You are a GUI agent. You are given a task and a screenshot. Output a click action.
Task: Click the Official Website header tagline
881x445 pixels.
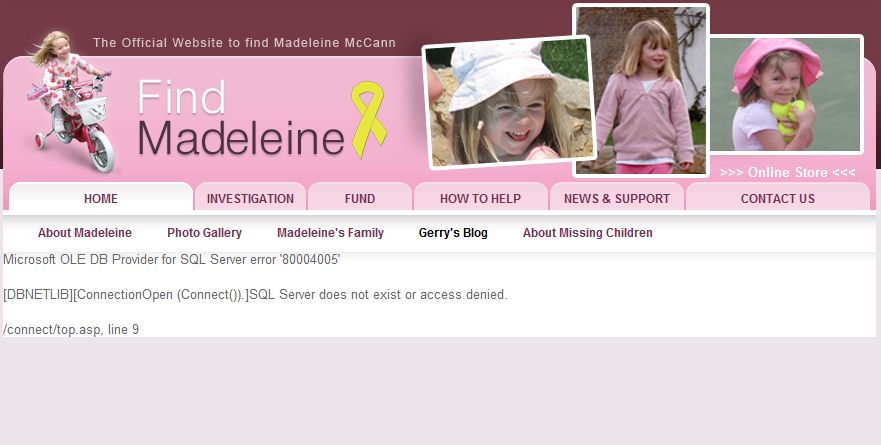pos(244,43)
